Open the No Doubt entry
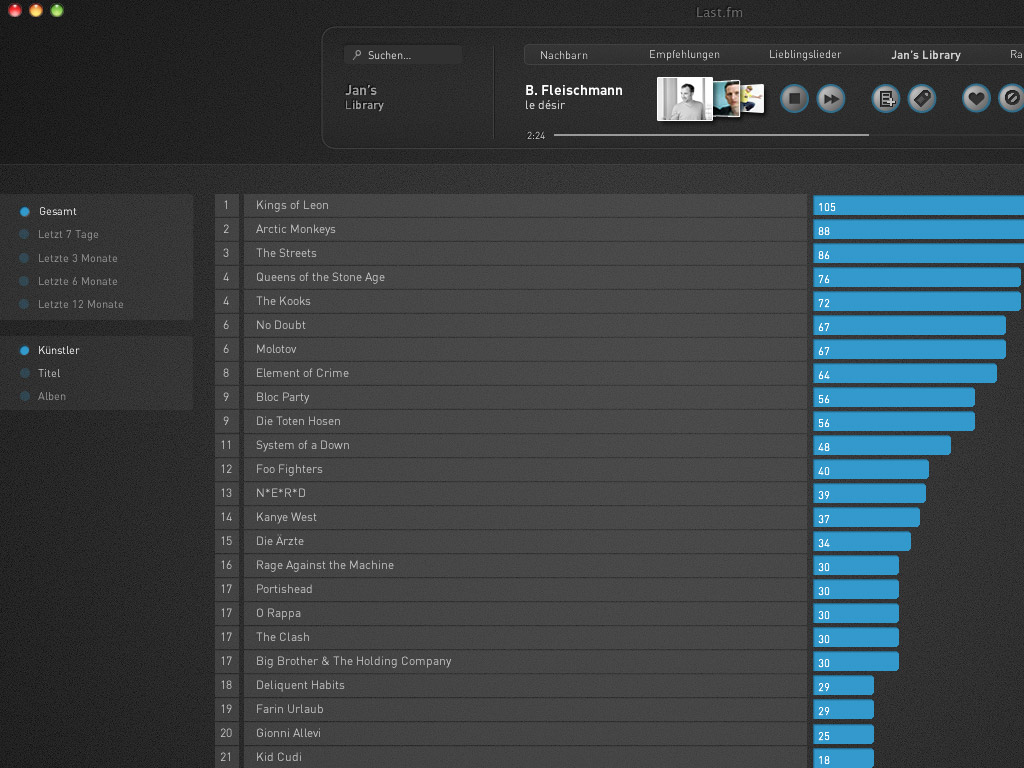1024x768 pixels. 525,325
